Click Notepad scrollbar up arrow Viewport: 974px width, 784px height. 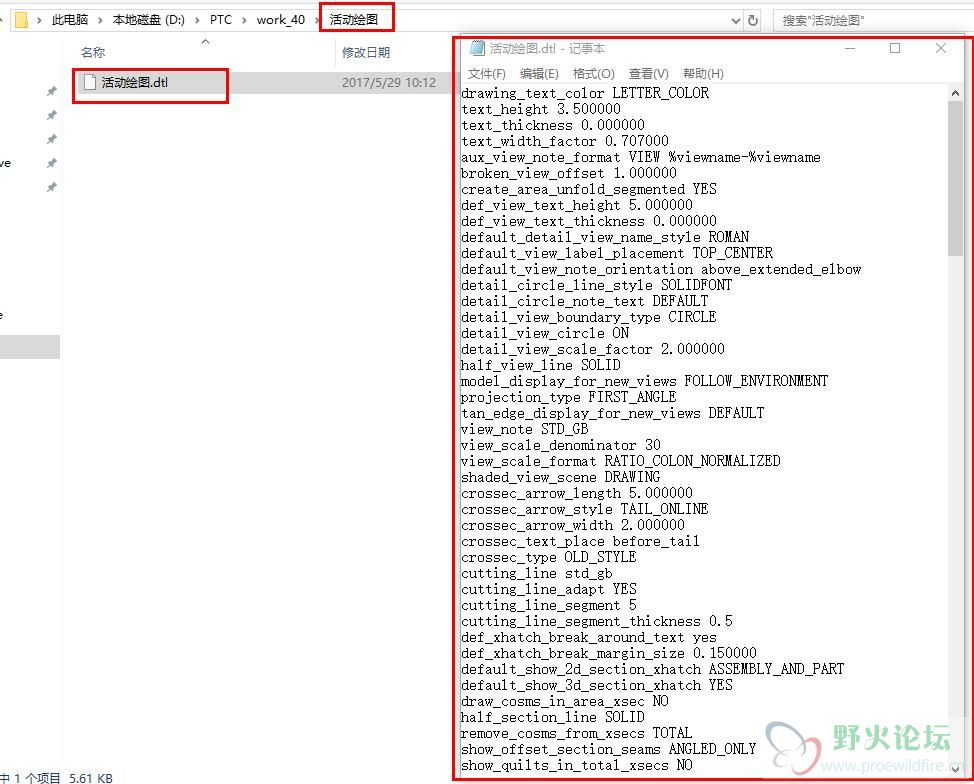pos(955,93)
